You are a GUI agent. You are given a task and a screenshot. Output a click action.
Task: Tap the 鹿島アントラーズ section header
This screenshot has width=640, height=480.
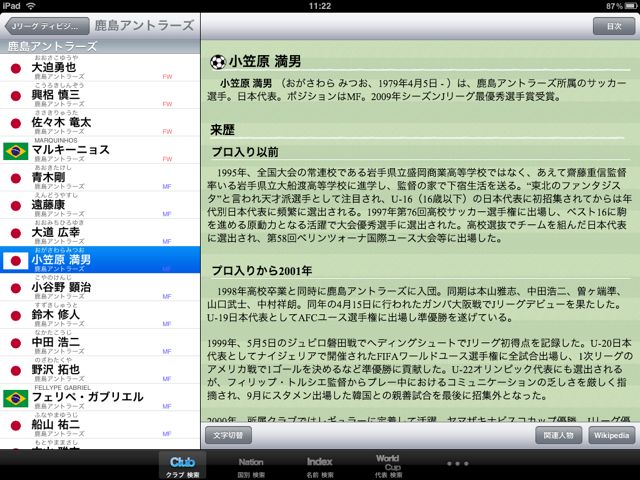pos(100,47)
